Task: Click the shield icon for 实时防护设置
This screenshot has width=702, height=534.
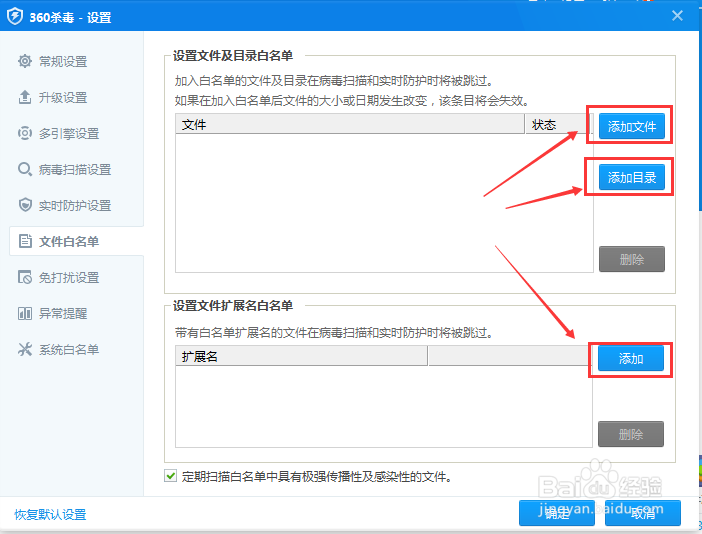Action: coord(25,205)
